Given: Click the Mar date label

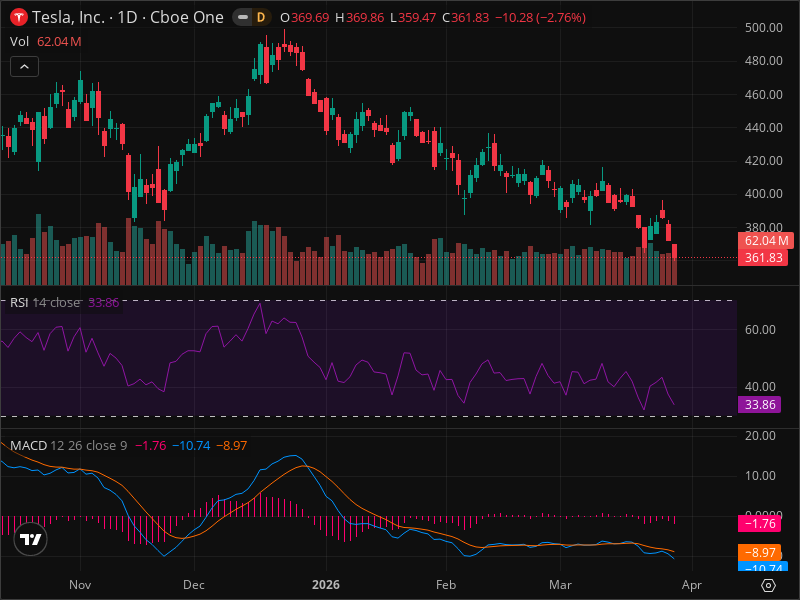Looking at the screenshot, I should pyautogui.click(x=560, y=585).
